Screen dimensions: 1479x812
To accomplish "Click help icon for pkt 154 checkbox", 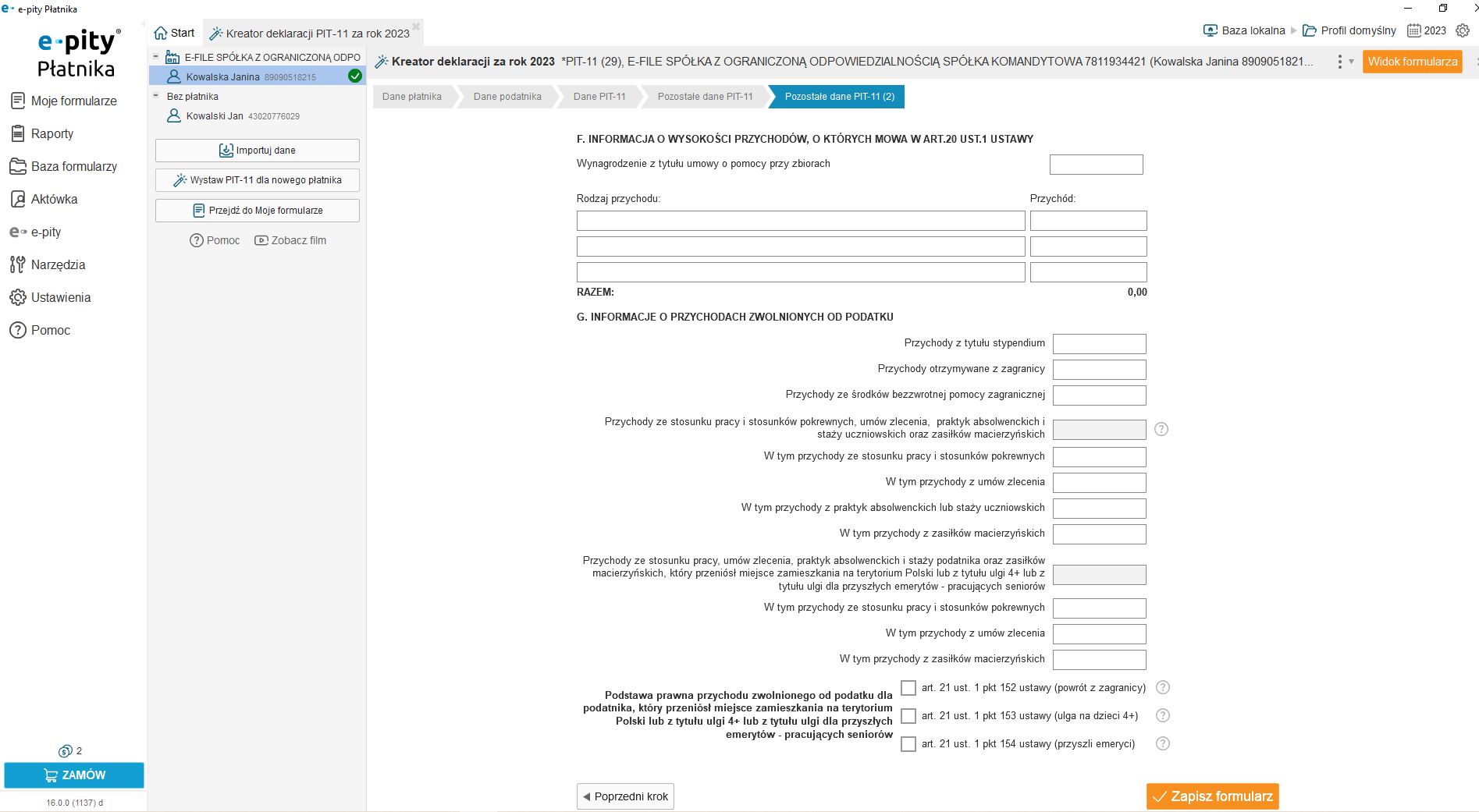I will [x=1163, y=743].
